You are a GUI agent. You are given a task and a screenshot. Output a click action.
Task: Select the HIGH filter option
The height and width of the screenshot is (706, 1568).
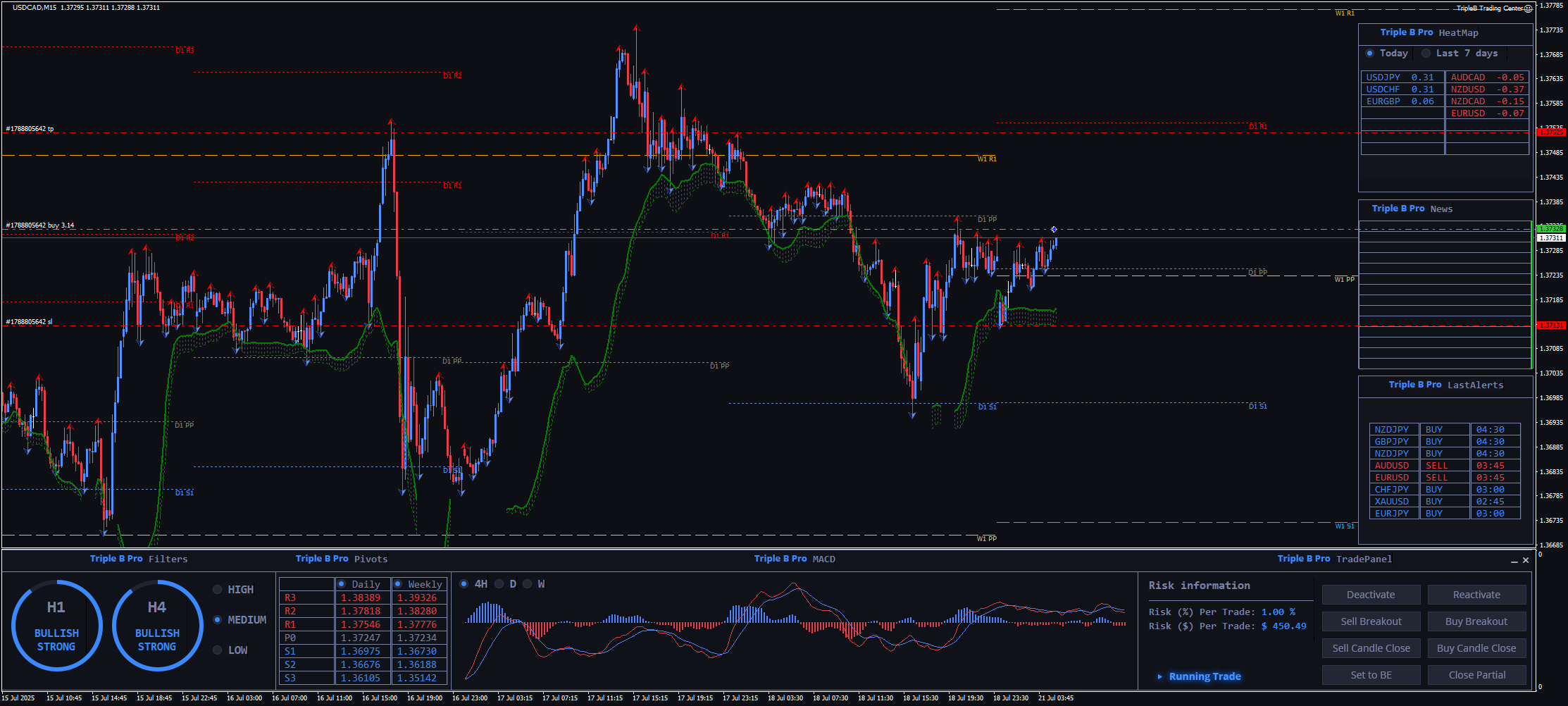[218, 590]
